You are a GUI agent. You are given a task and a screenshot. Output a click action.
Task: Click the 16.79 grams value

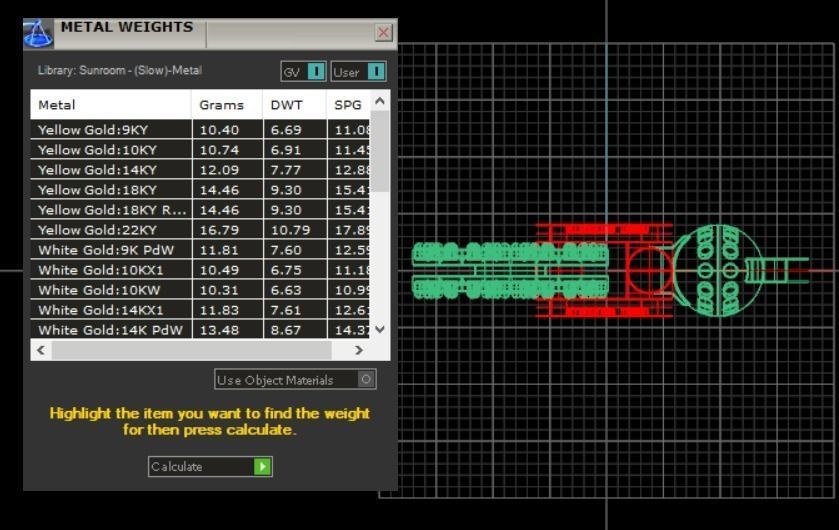[x=219, y=230]
